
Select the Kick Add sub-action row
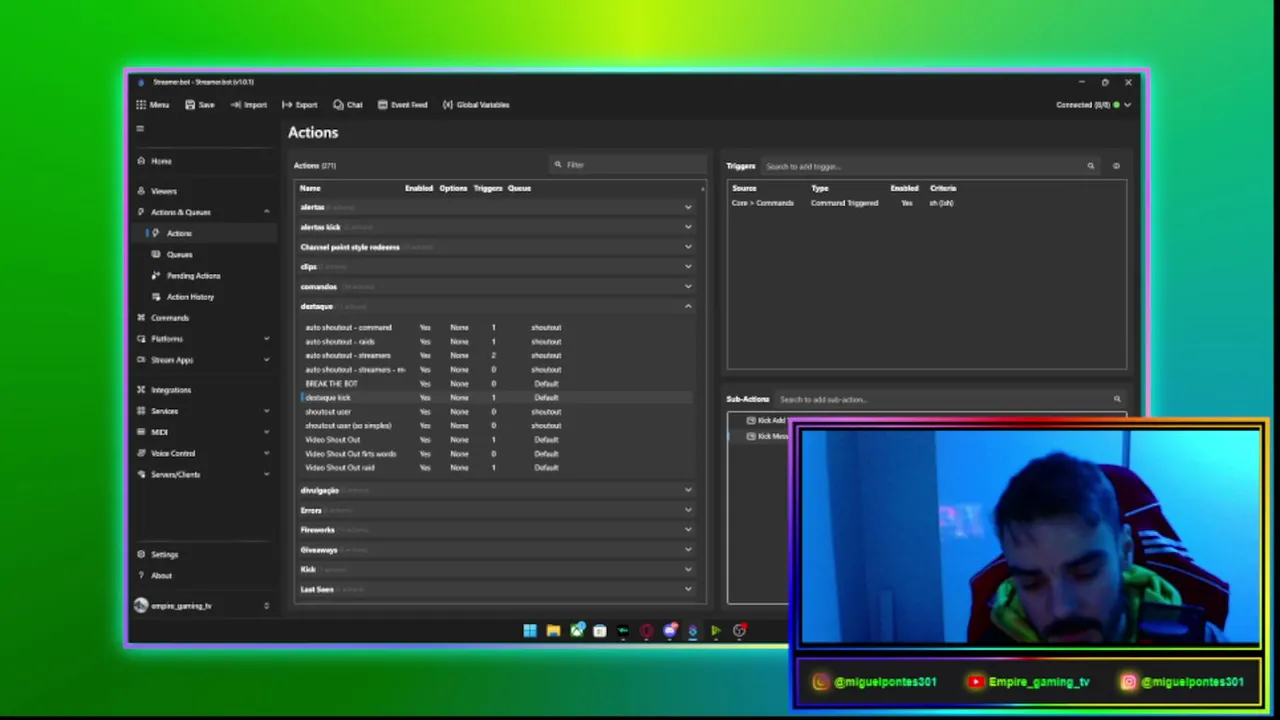pos(768,420)
